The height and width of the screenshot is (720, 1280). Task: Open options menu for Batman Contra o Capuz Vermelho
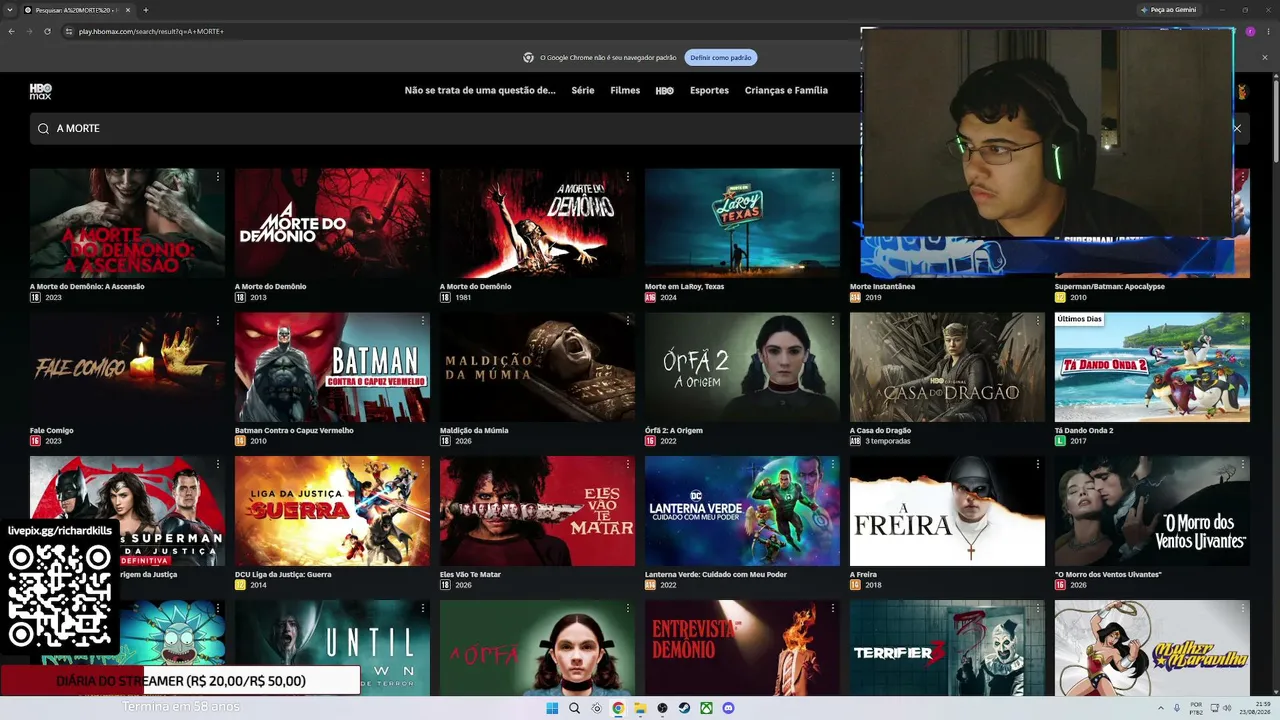pos(423,320)
